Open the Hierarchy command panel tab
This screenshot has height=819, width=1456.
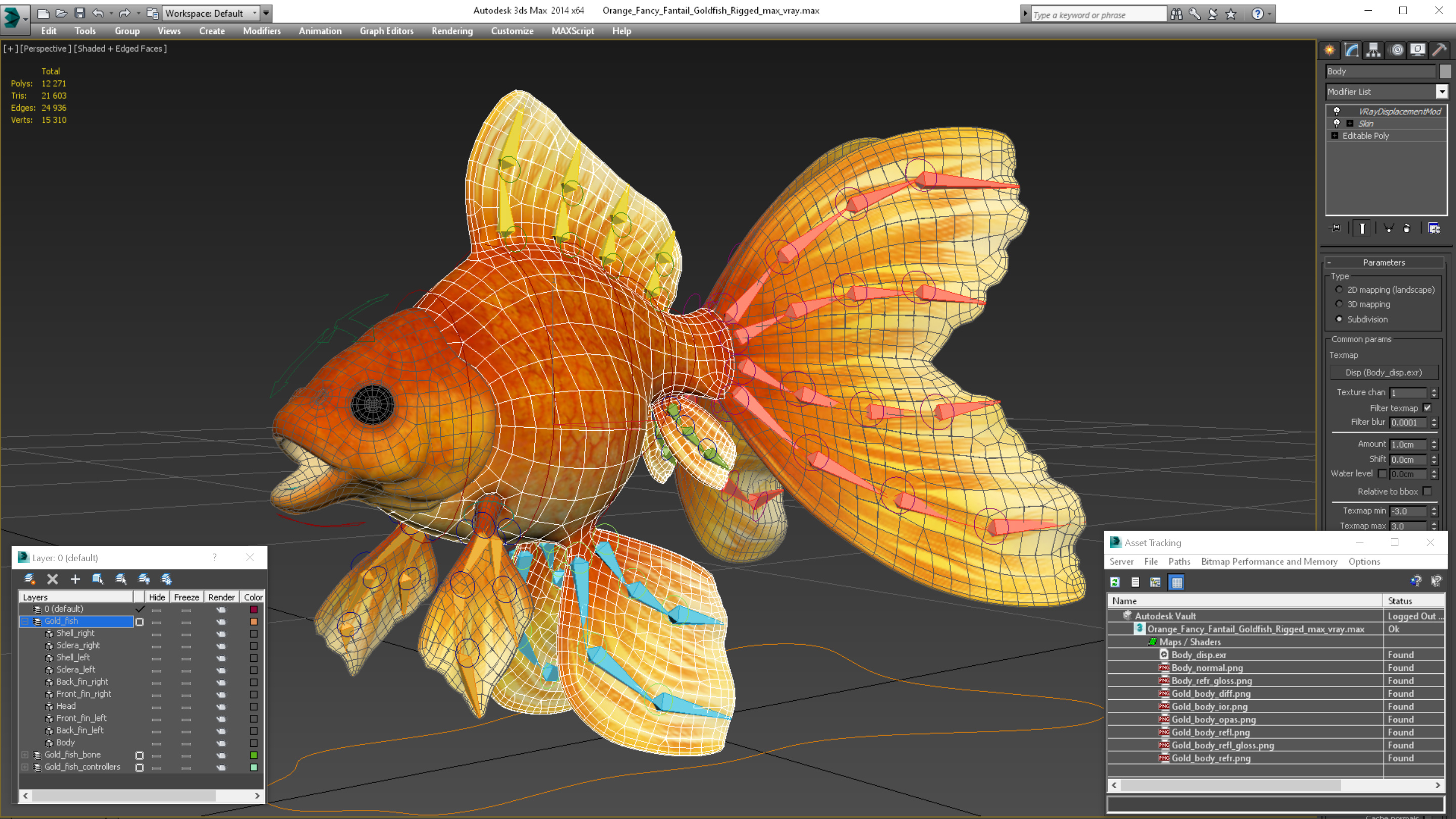click(x=1374, y=51)
